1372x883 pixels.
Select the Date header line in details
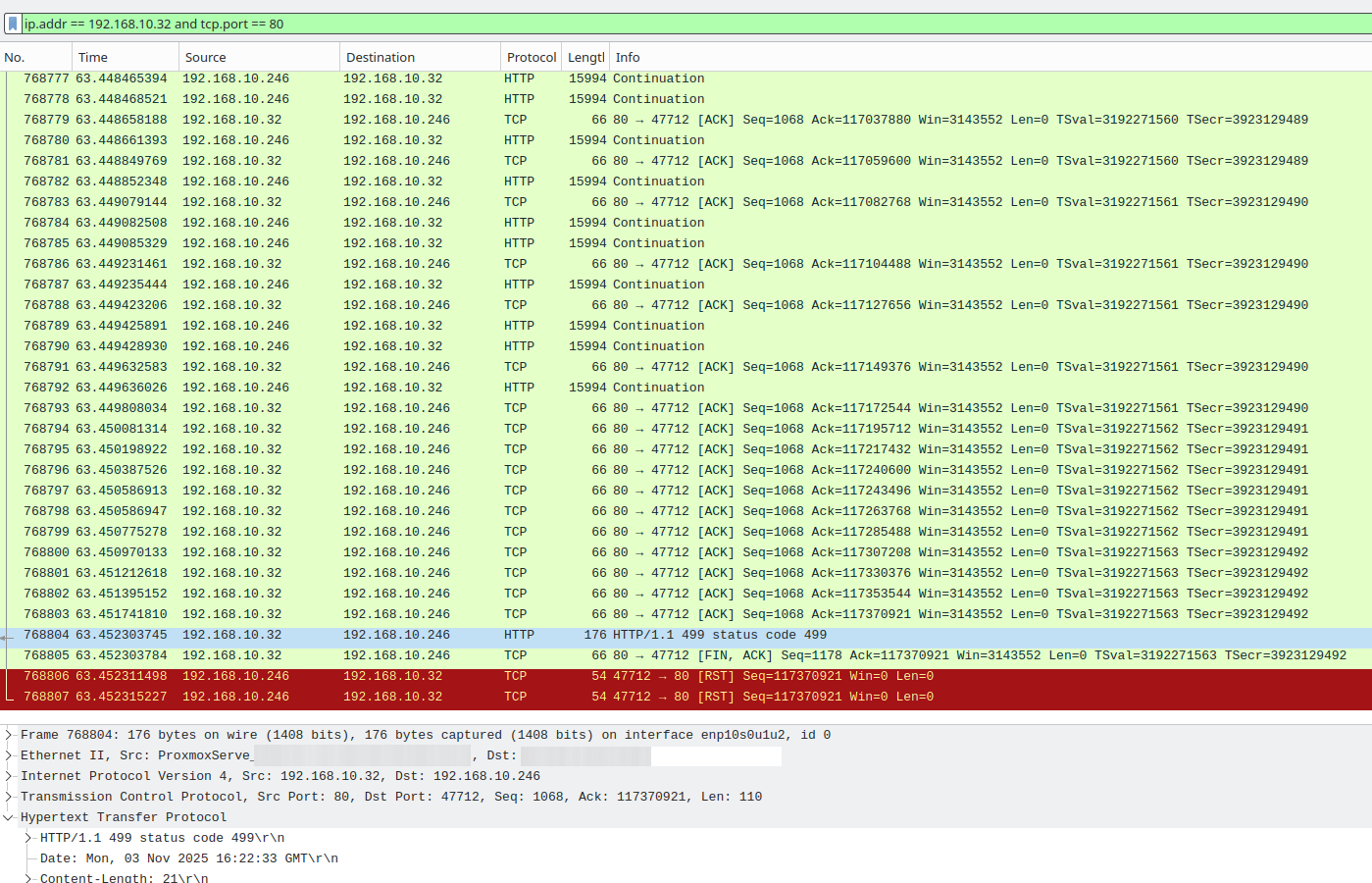[x=188, y=858]
